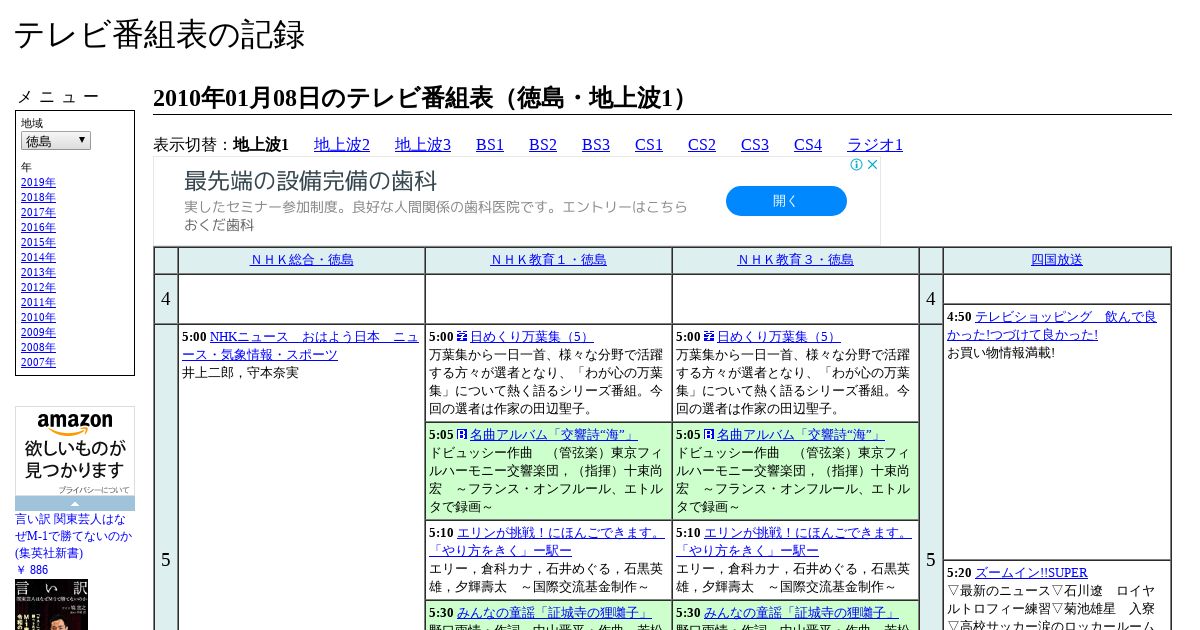Open the 2019年 archive link

click(38, 183)
